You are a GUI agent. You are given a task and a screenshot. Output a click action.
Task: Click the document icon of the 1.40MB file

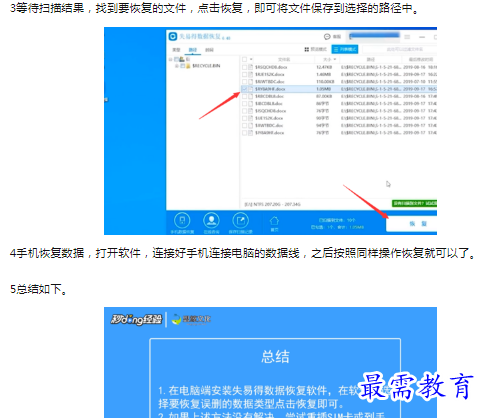tap(251, 75)
